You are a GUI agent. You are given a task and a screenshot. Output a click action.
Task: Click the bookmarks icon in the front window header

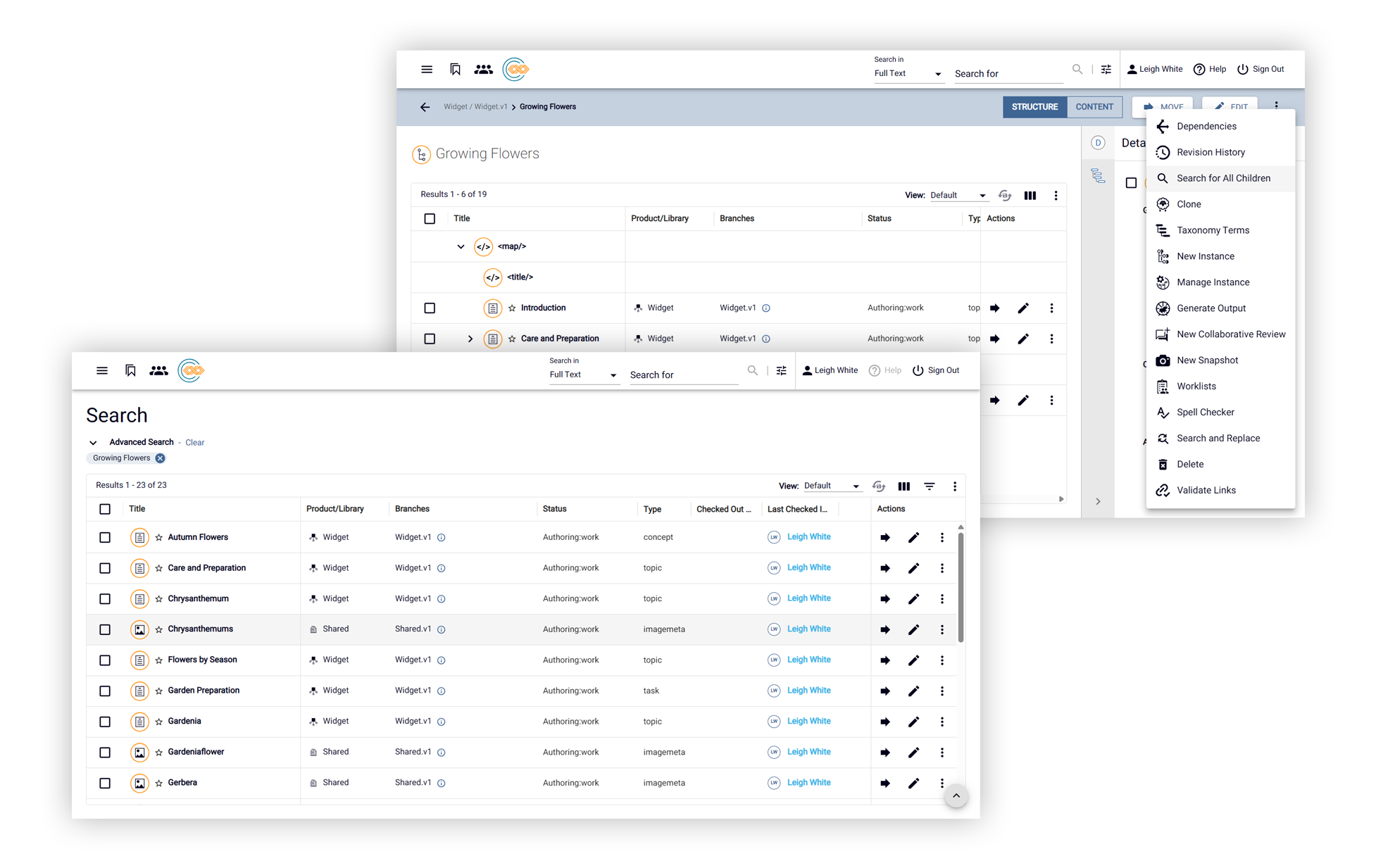click(x=130, y=370)
